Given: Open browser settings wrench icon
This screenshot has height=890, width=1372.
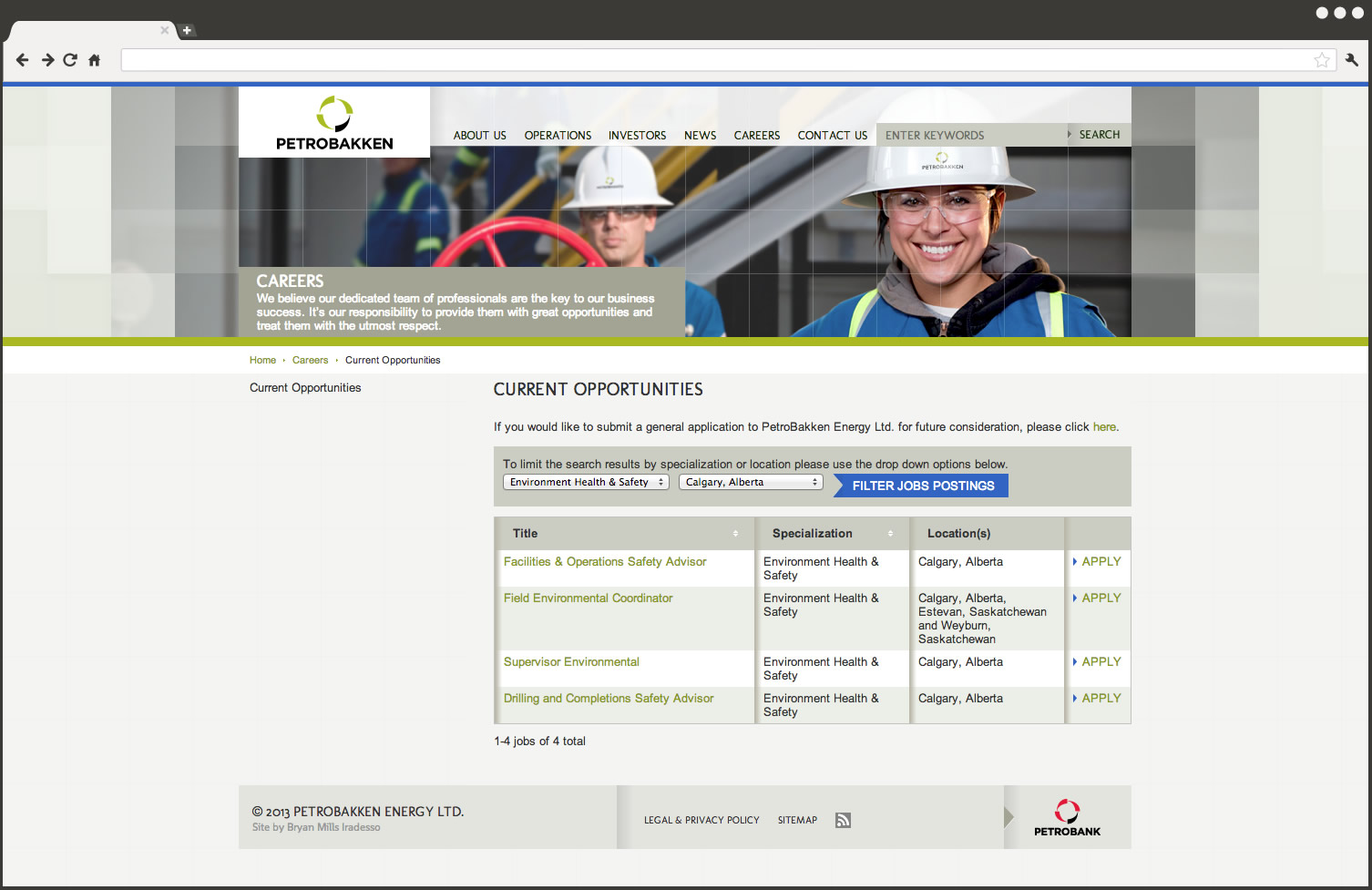Looking at the screenshot, I should [x=1351, y=60].
